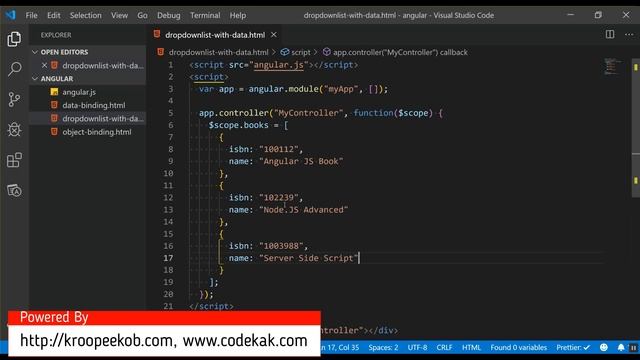
Task: Open the Search view icon
Action: (x=14, y=69)
